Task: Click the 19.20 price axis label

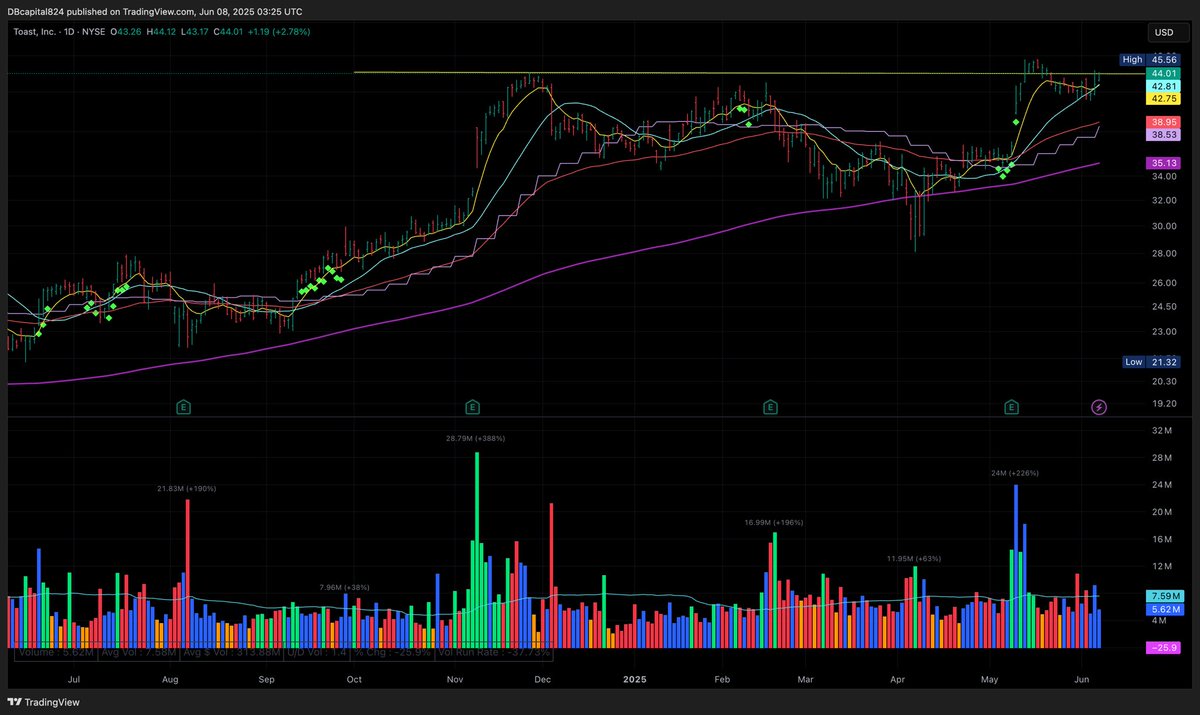Action: tap(1164, 405)
